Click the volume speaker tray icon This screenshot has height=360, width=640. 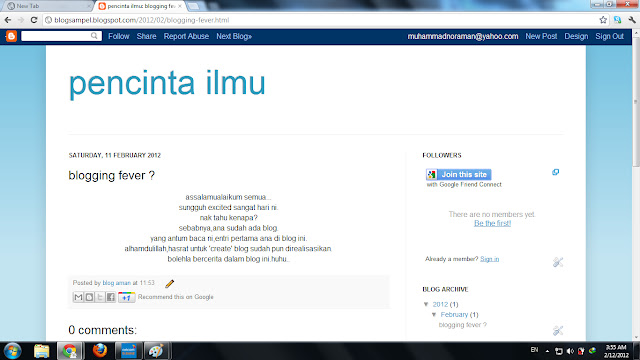570,351
